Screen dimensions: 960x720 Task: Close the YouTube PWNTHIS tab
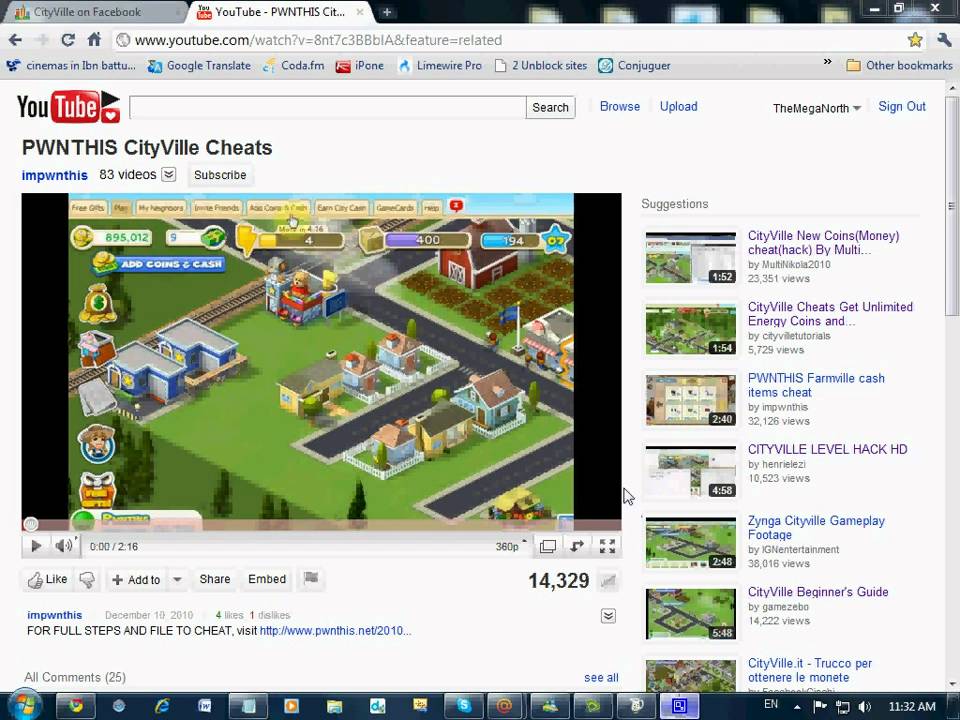pos(360,12)
